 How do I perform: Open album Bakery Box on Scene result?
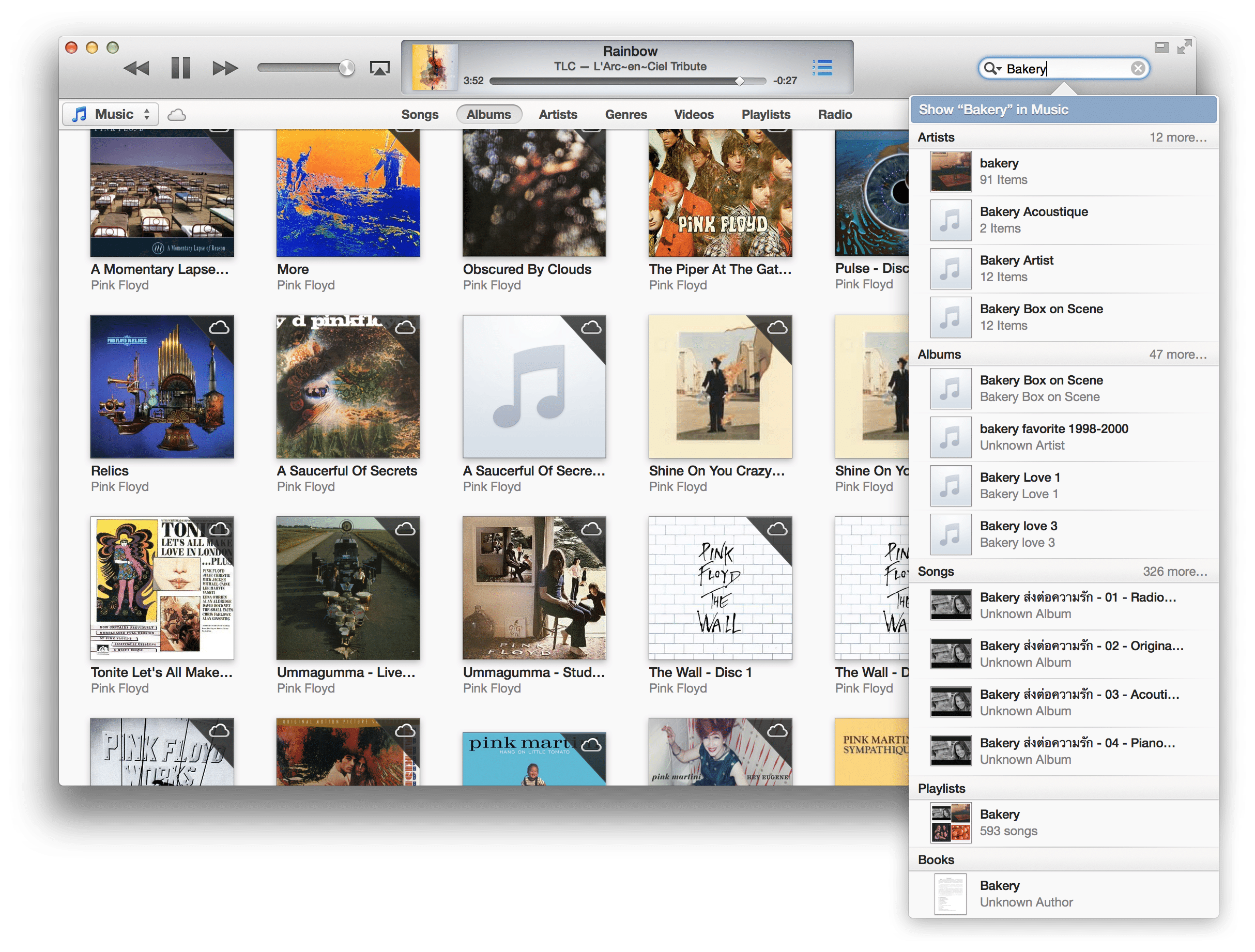point(1063,389)
